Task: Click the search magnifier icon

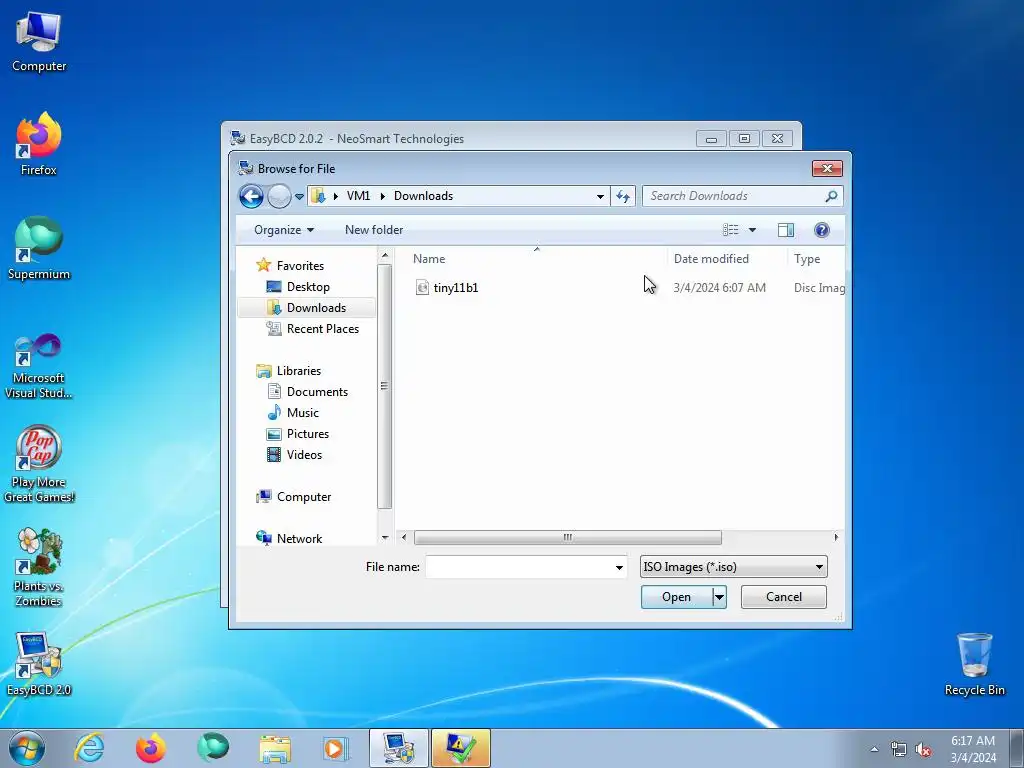Action: [831, 196]
